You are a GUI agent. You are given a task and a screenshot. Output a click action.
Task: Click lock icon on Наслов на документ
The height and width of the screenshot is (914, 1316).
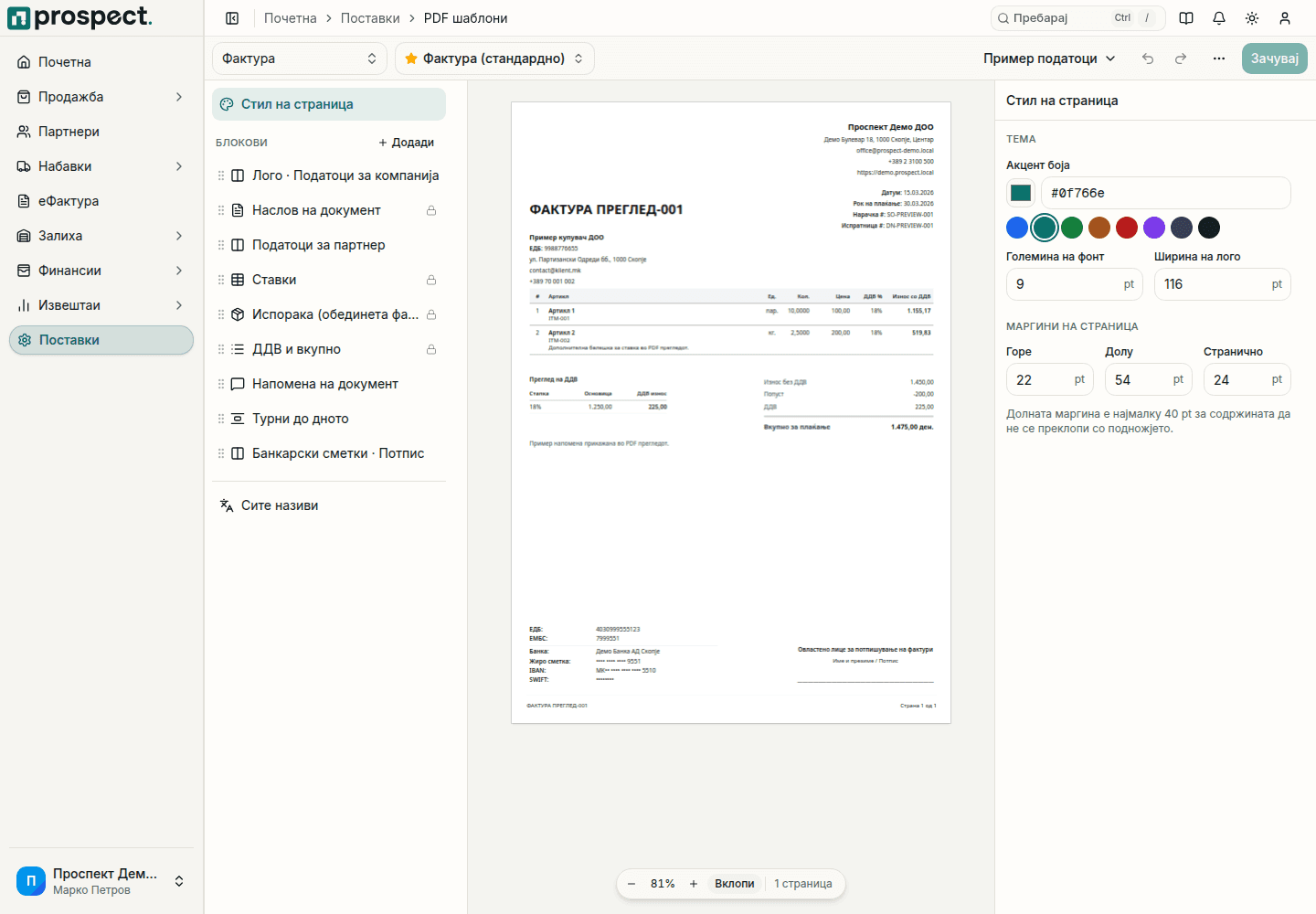click(431, 210)
